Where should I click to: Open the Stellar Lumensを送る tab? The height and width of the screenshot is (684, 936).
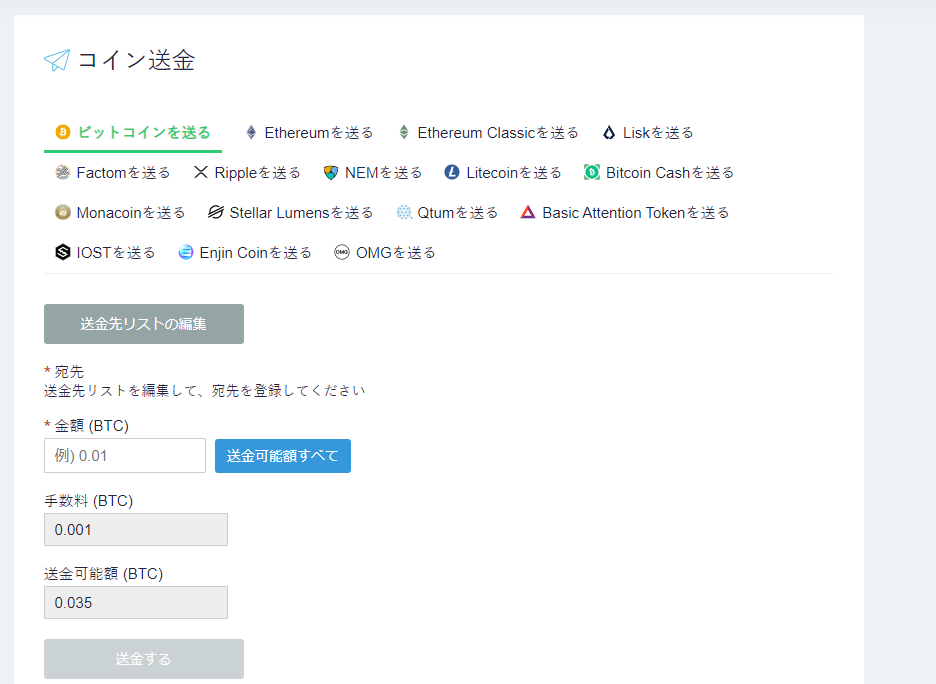(291, 212)
